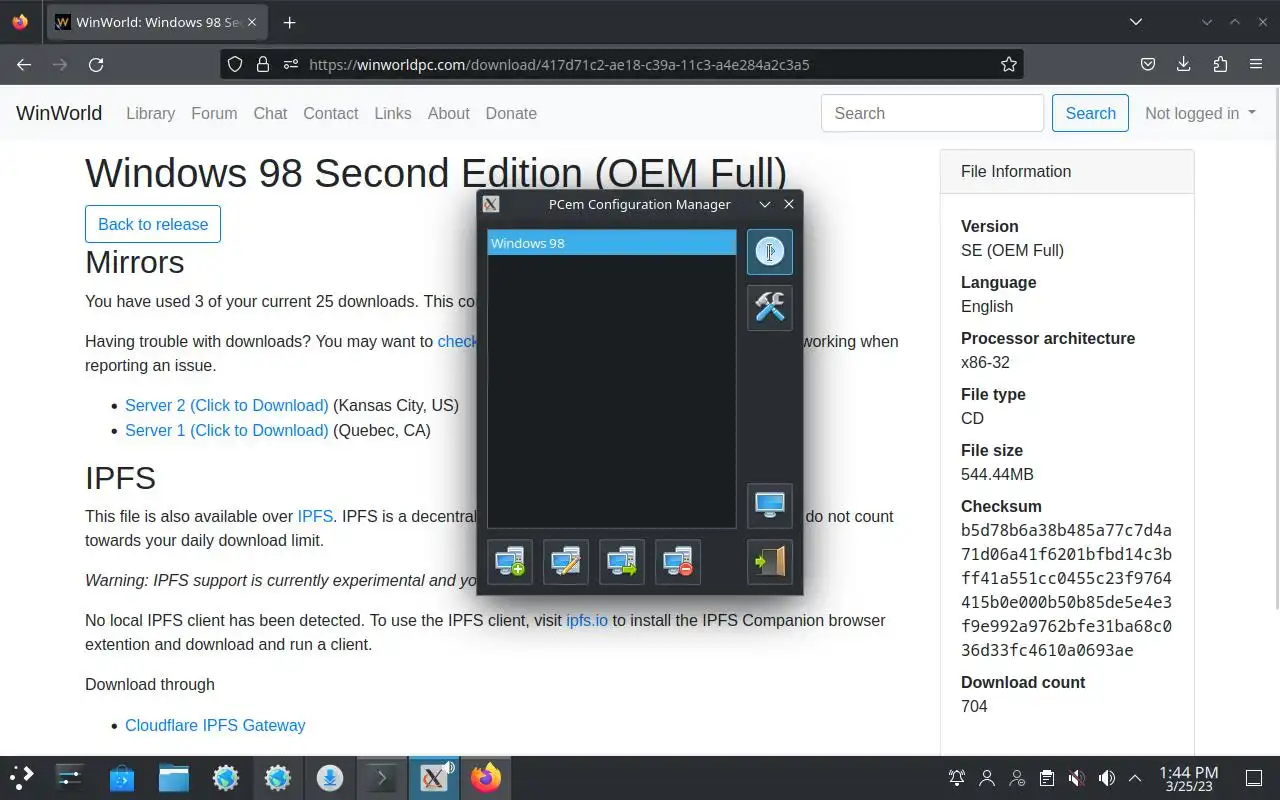Screen dimensions: 1280x800
Task: Click the WinWorld site logo text
Action: point(59,113)
